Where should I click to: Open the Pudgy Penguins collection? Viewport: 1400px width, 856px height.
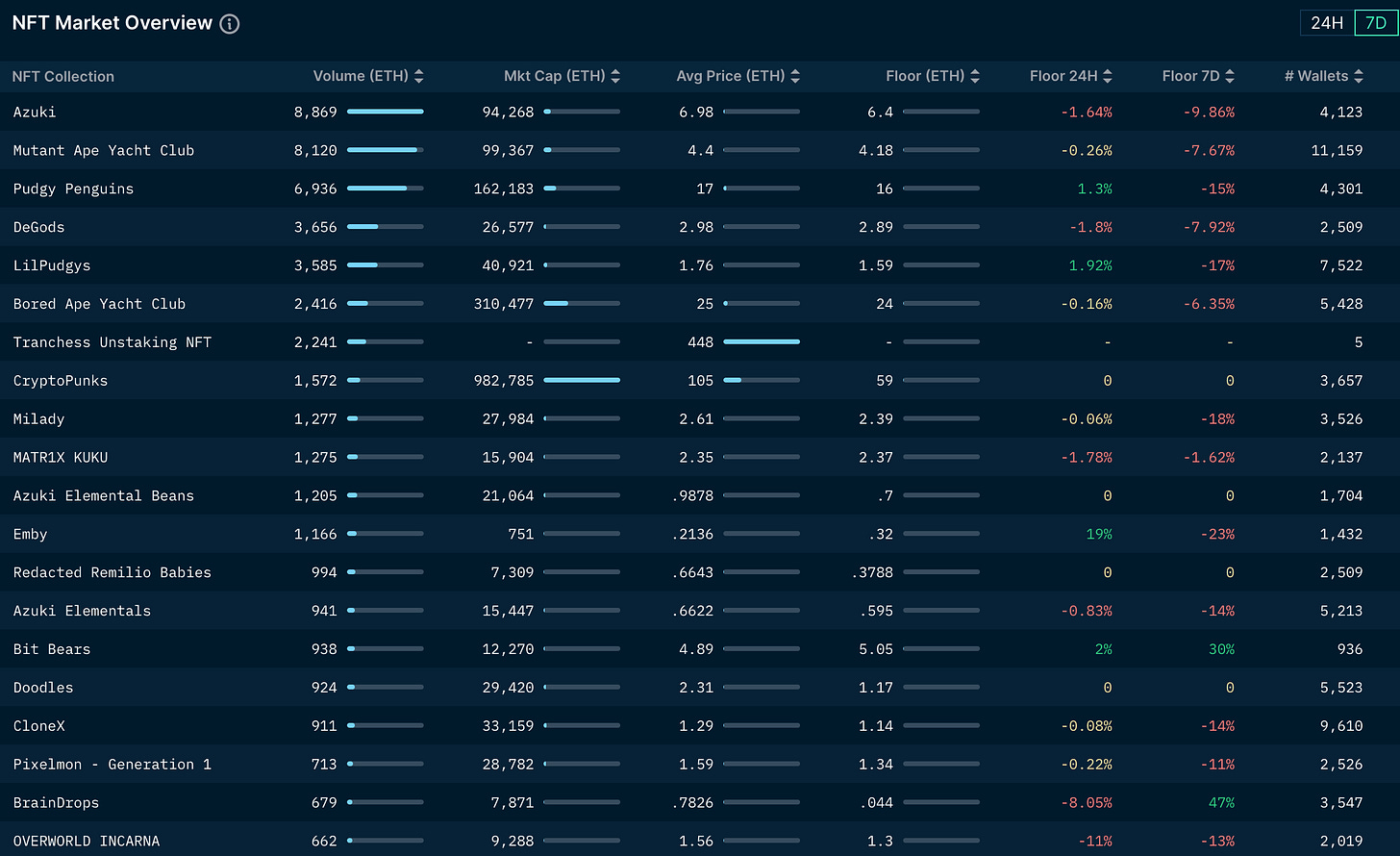(73, 189)
